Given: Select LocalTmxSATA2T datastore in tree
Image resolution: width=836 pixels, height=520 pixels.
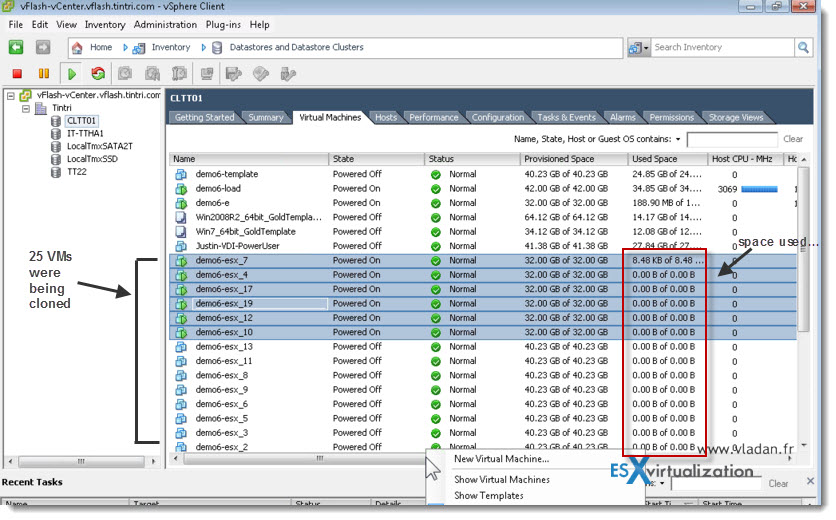Looking at the screenshot, I should click(x=100, y=146).
